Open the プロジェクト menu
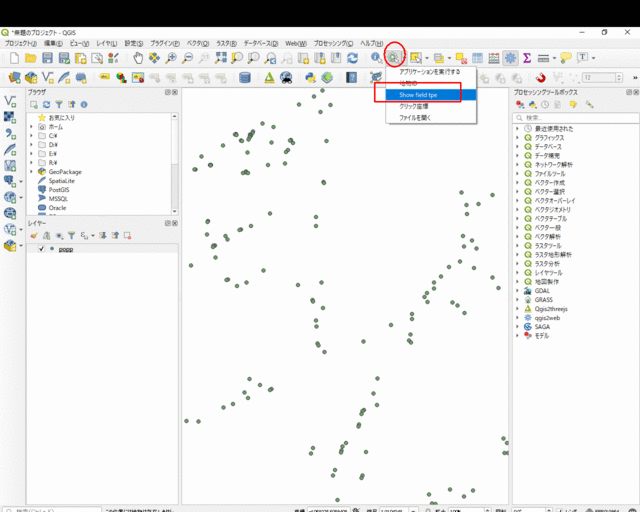This screenshot has width=640, height=512. 21,43
